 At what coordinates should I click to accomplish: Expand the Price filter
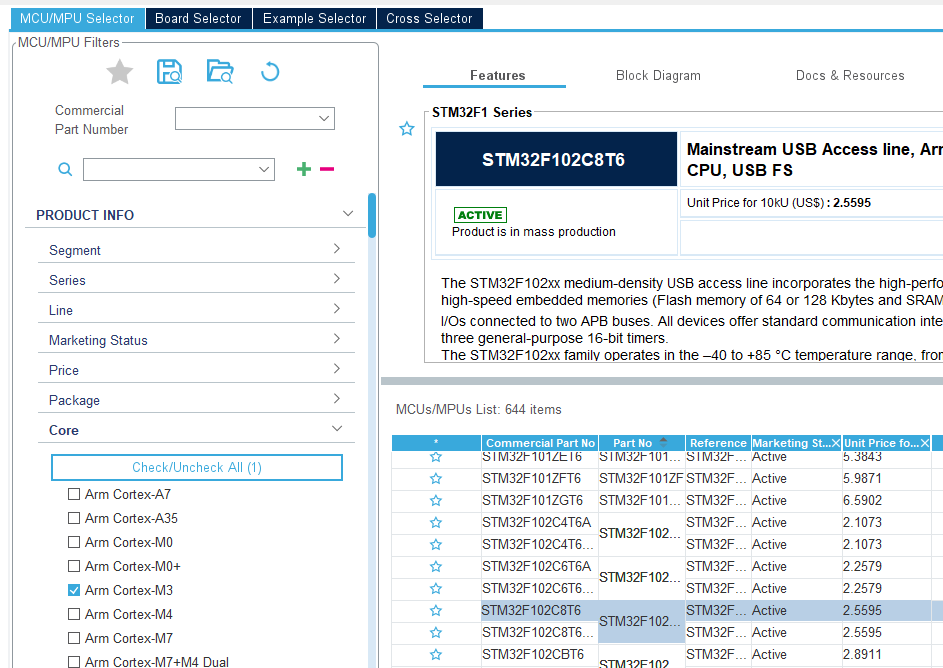click(x=337, y=369)
